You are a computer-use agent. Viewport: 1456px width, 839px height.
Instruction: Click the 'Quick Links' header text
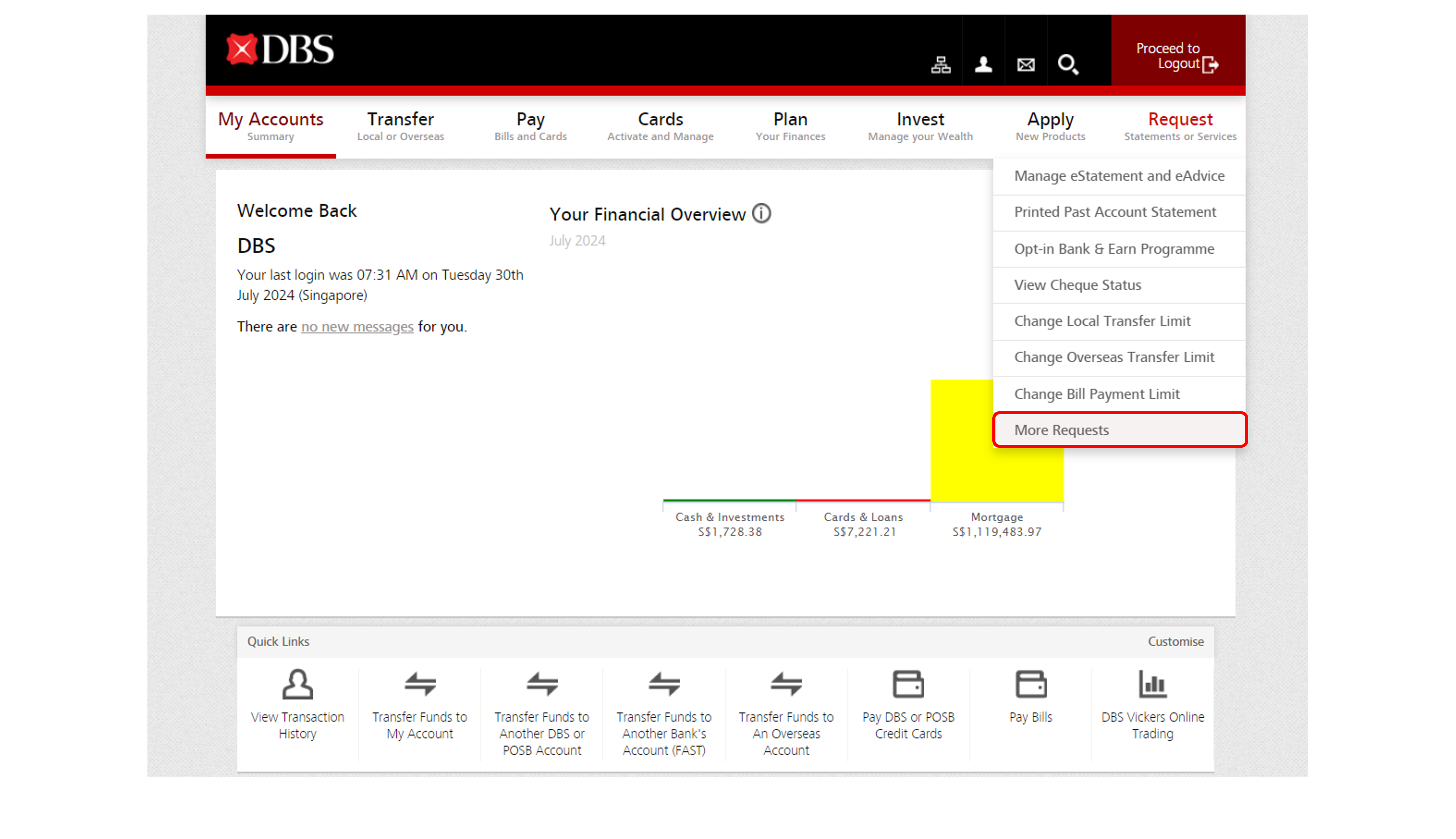(278, 641)
